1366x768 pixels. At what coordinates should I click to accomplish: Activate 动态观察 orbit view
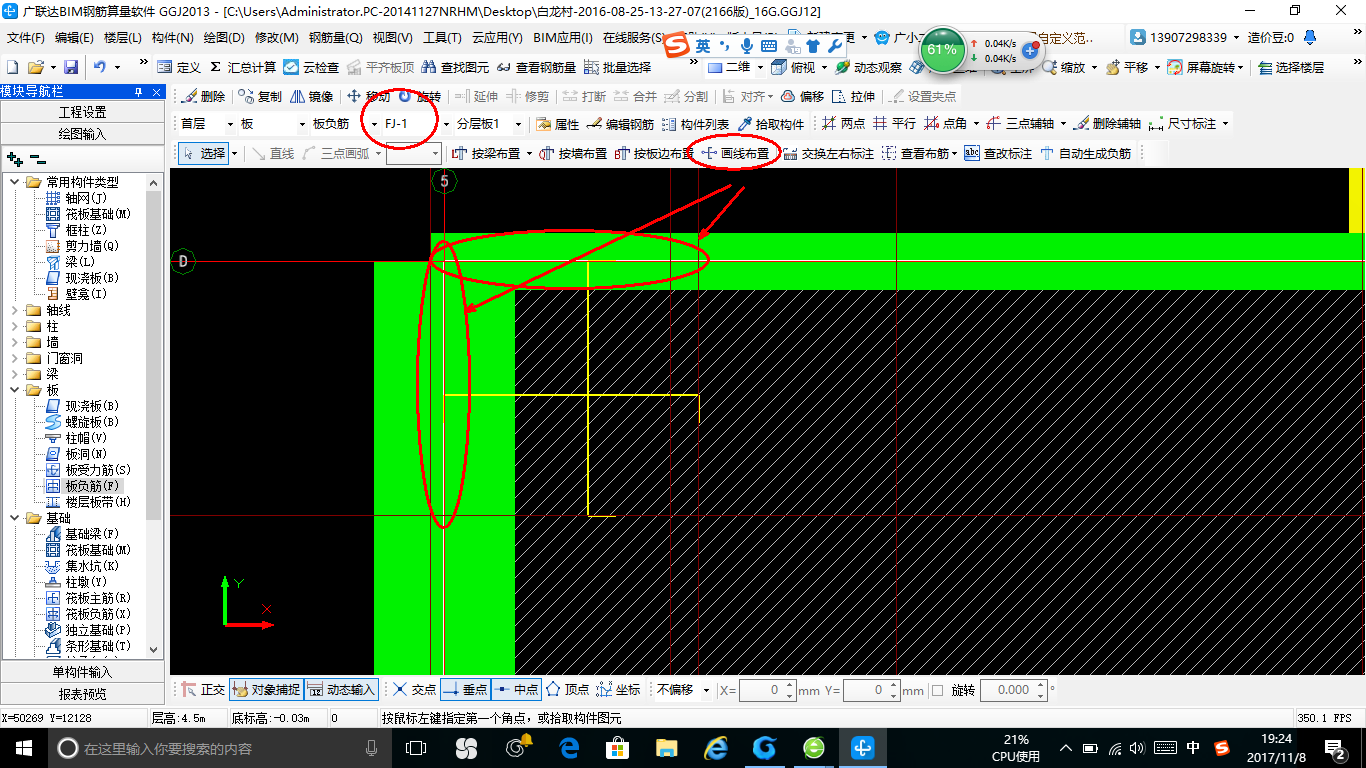pyautogui.click(x=868, y=67)
